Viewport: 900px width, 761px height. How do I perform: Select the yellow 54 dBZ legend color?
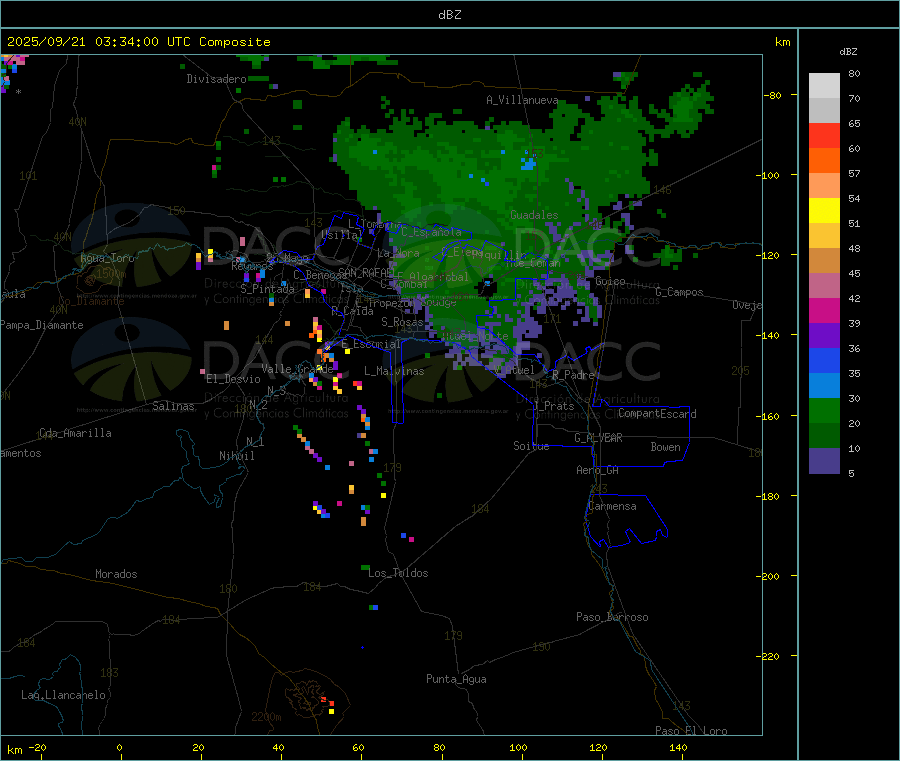[824, 211]
